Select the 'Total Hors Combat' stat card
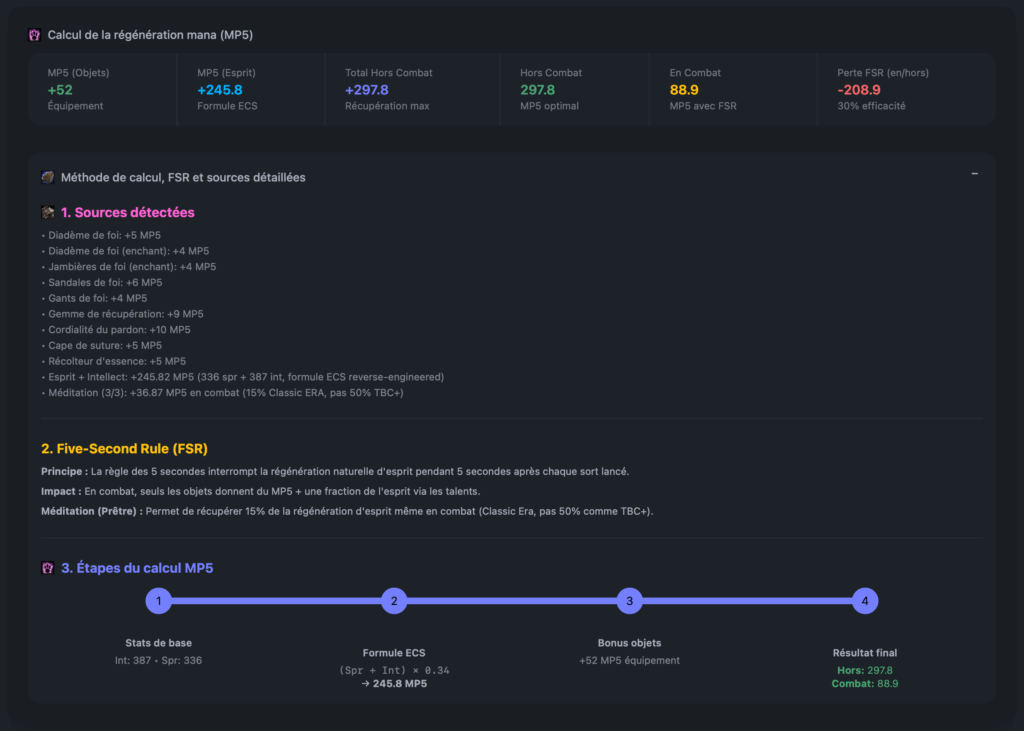 410,89
